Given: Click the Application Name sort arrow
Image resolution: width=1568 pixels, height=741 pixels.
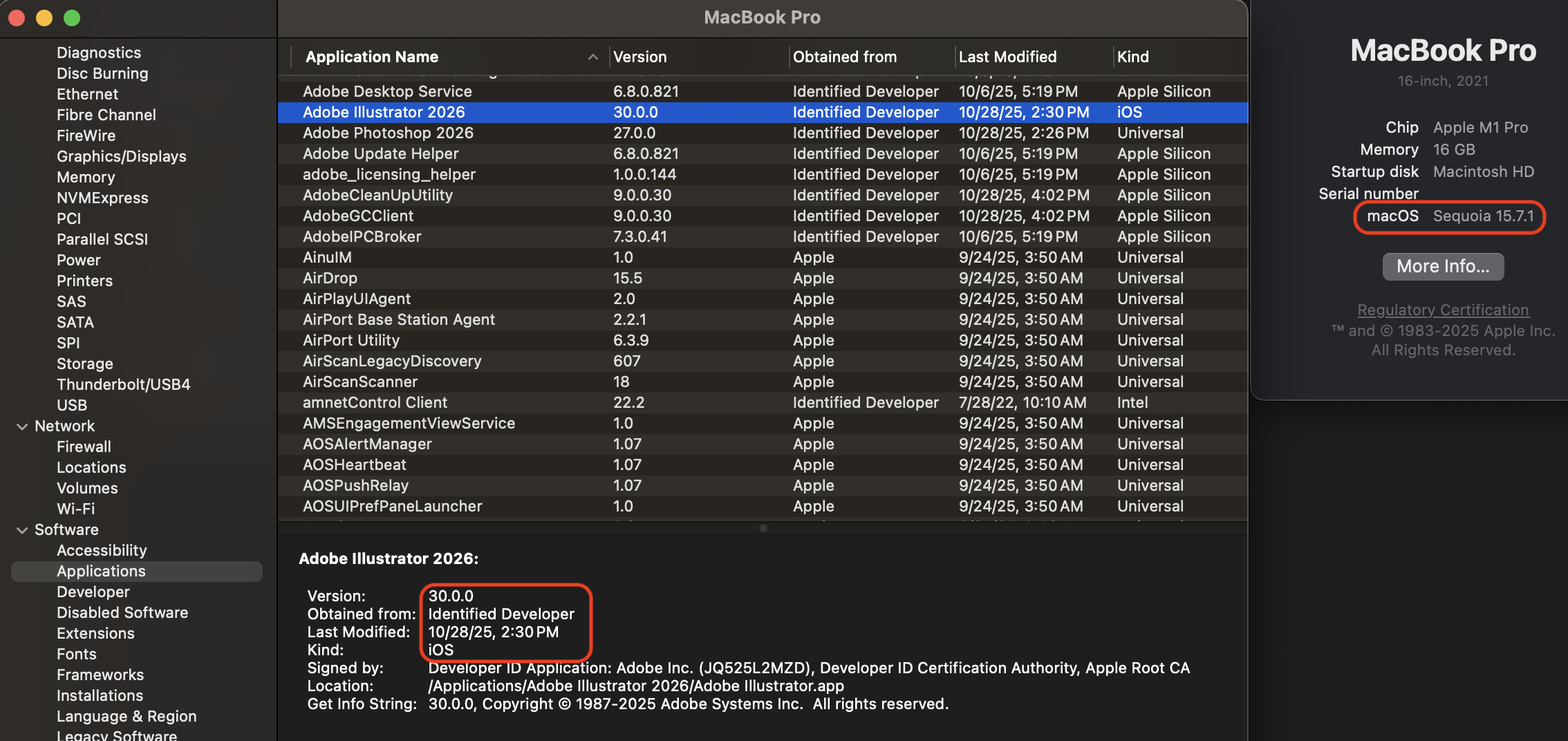Looking at the screenshot, I should coord(592,57).
